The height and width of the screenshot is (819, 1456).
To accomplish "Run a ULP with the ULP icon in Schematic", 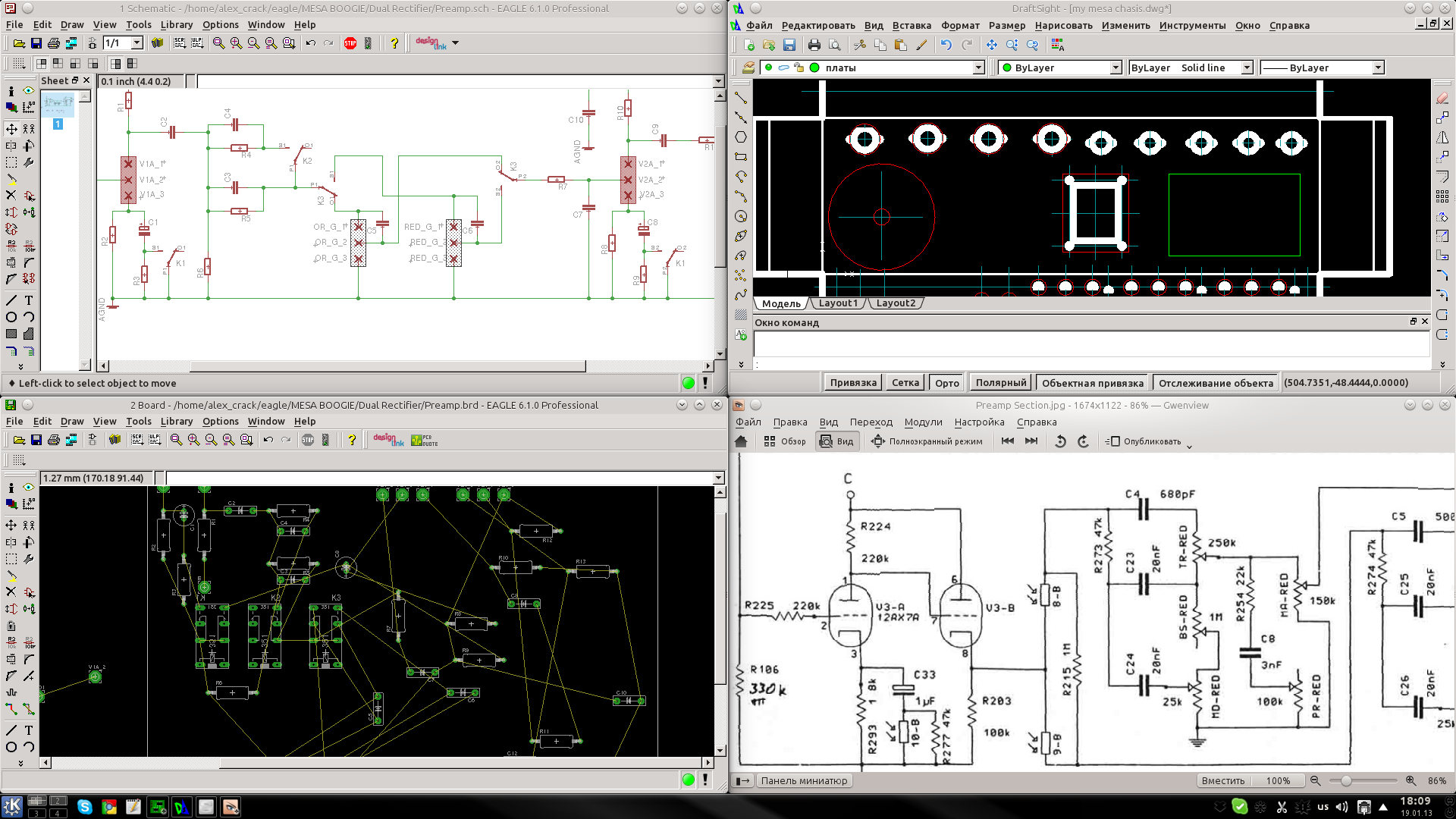I will click(197, 43).
